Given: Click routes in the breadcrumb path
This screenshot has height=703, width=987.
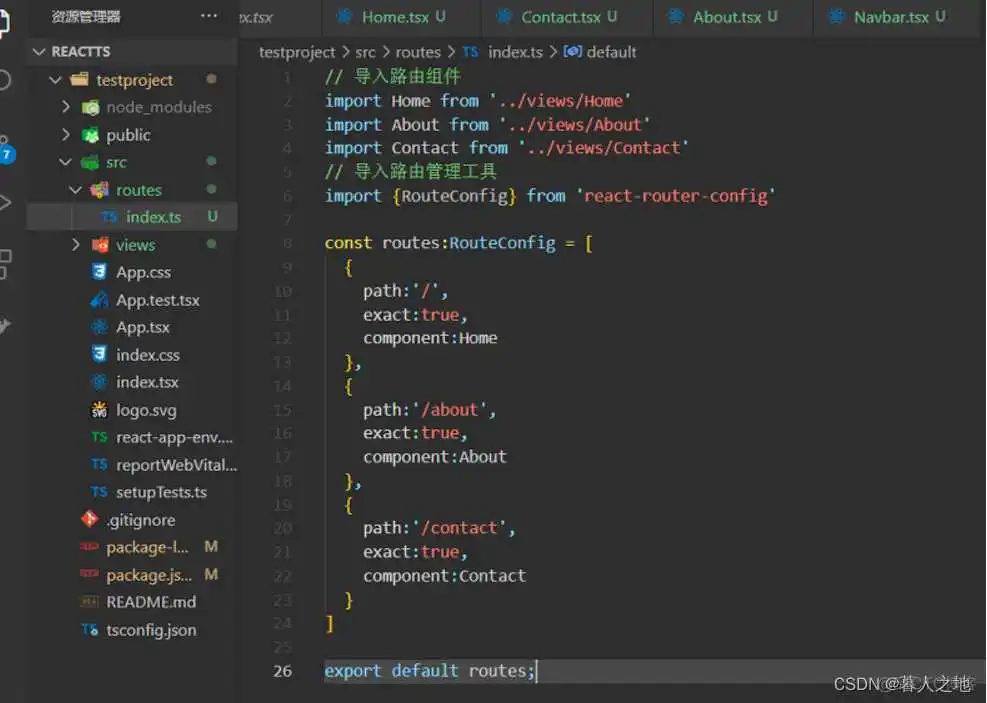Looking at the screenshot, I should tap(418, 52).
